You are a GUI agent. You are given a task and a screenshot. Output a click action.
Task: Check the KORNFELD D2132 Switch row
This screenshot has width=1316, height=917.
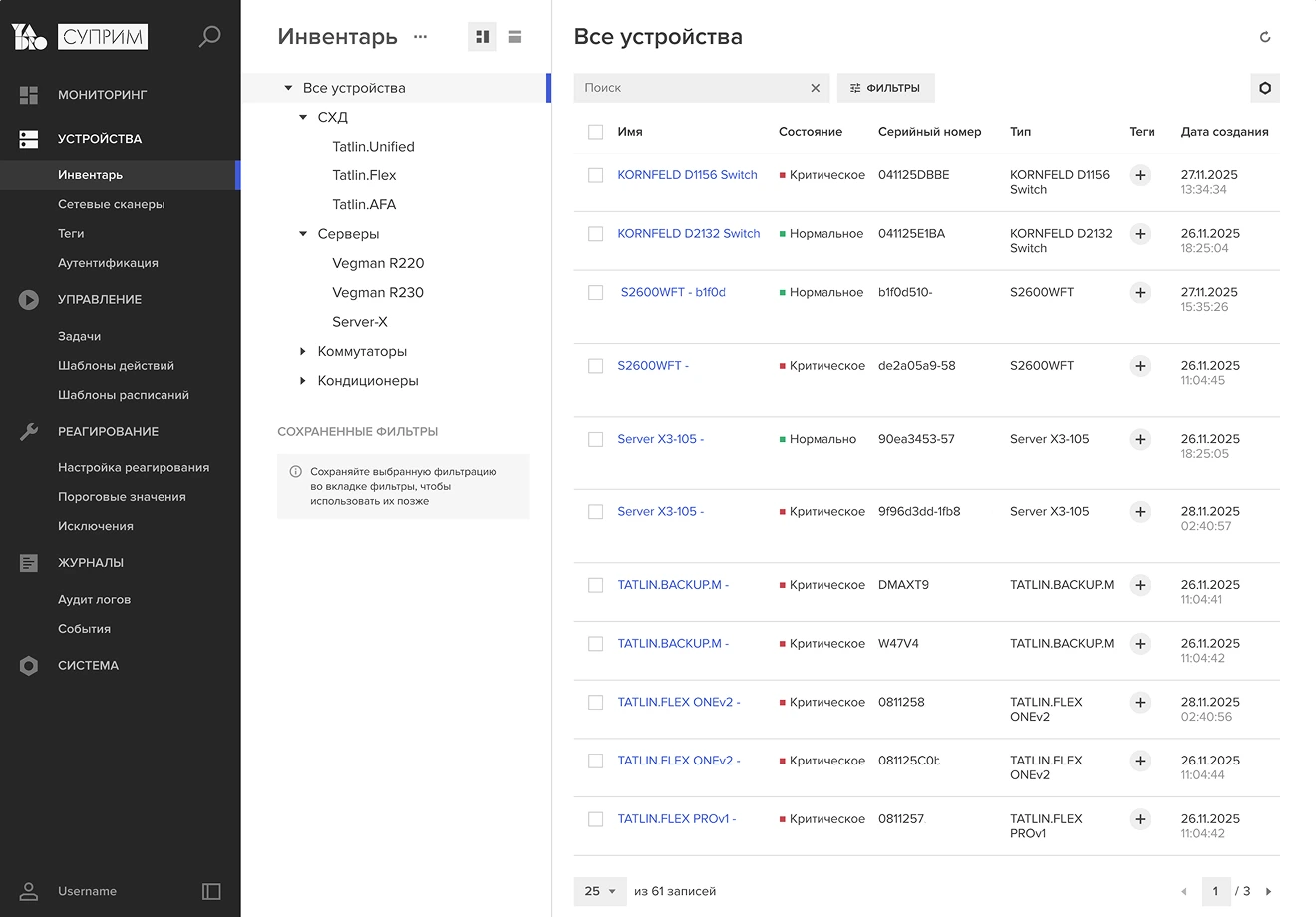pyautogui.click(x=596, y=234)
